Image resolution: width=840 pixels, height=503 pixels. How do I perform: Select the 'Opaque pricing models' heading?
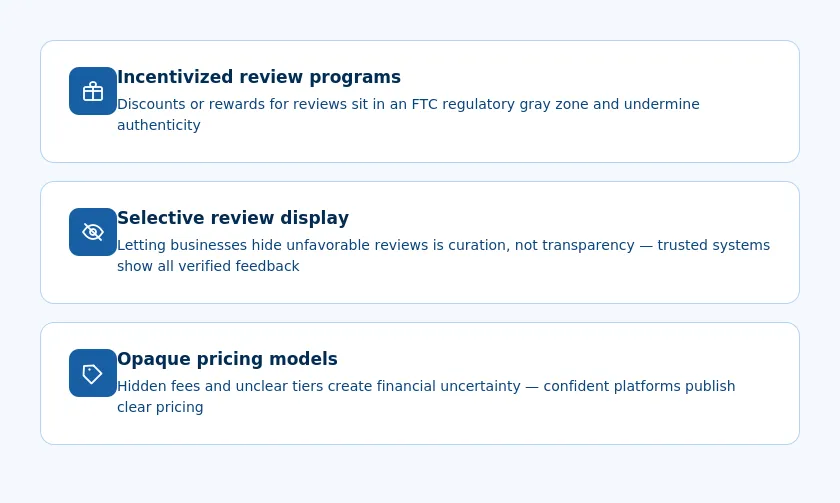[x=227, y=359]
